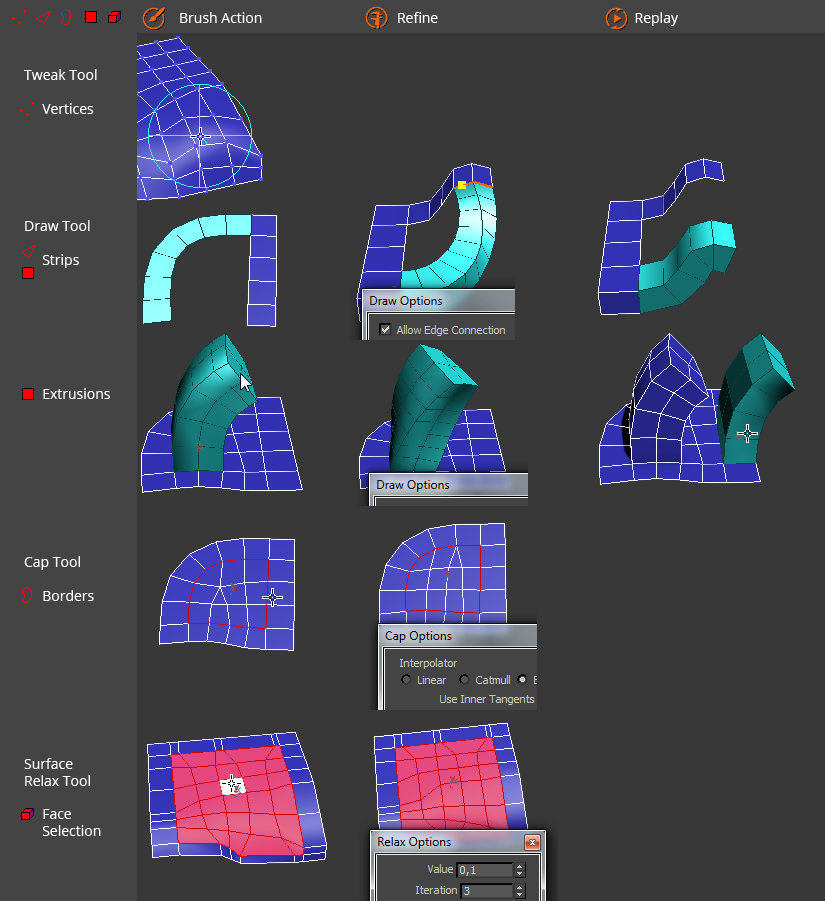Image resolution: width=825 pixels, height=901 pixels.
Task: Select the element cube icon in top bar
Action: 114,18
